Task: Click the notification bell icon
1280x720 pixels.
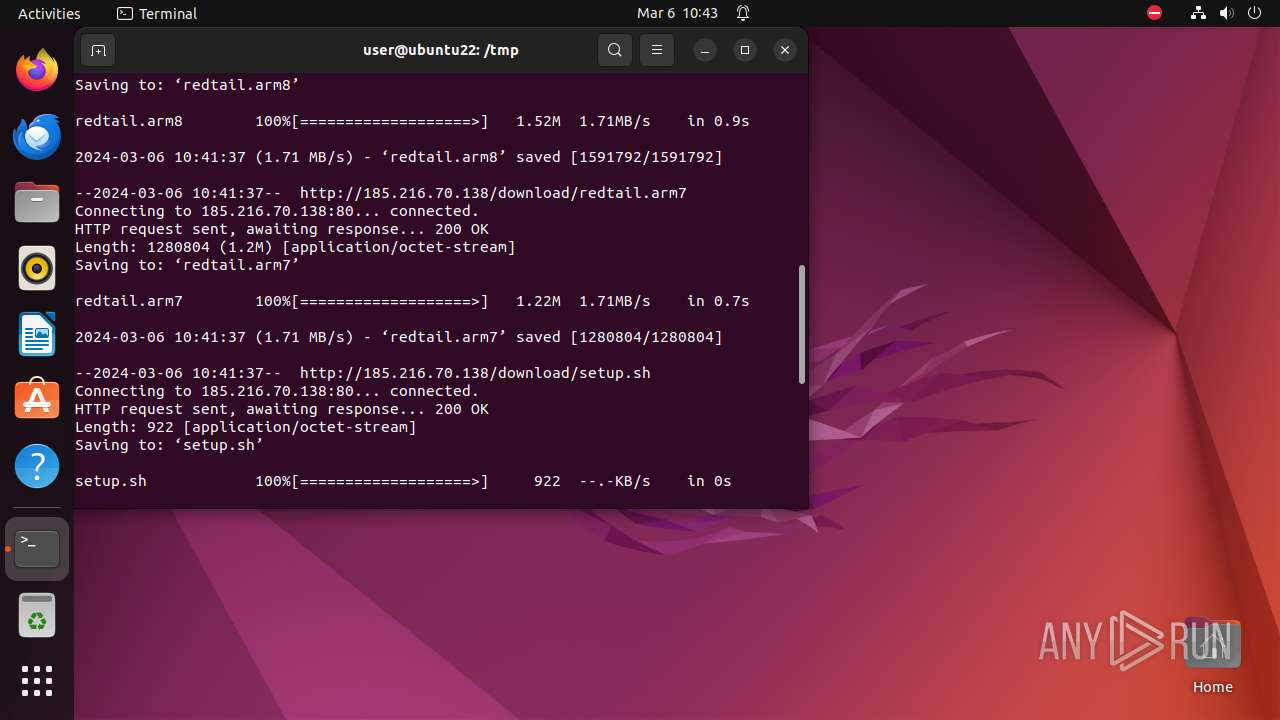Action: (743, 13)
